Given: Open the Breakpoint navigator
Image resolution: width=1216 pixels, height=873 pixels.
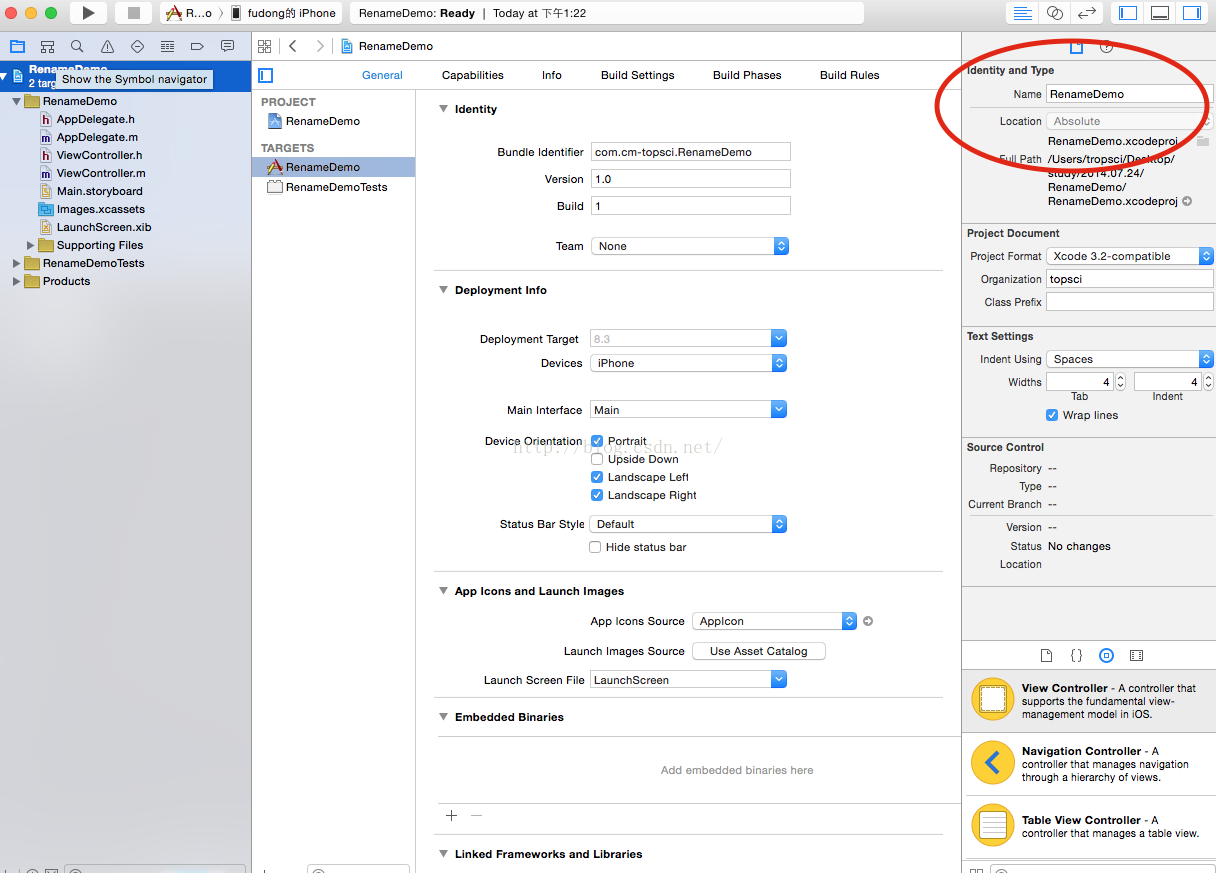Looking at the screenshot, I should click(197, 46).
